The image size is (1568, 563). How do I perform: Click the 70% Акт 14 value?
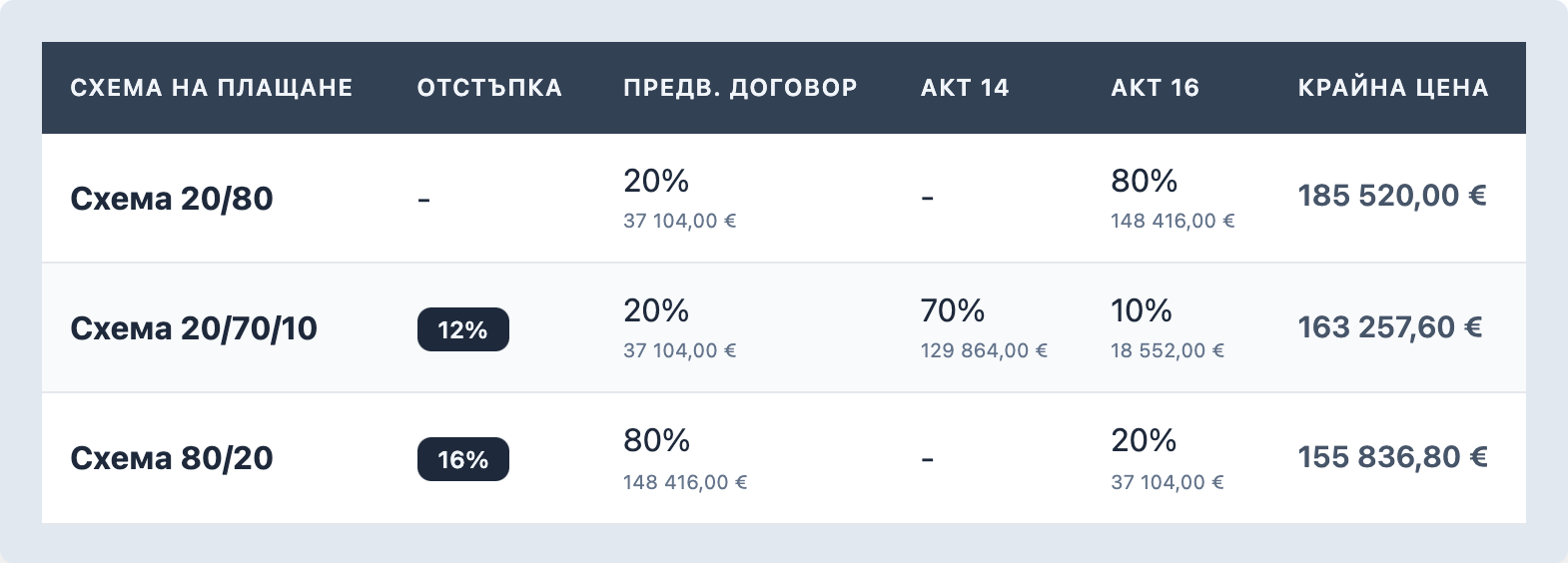point(953,310)
